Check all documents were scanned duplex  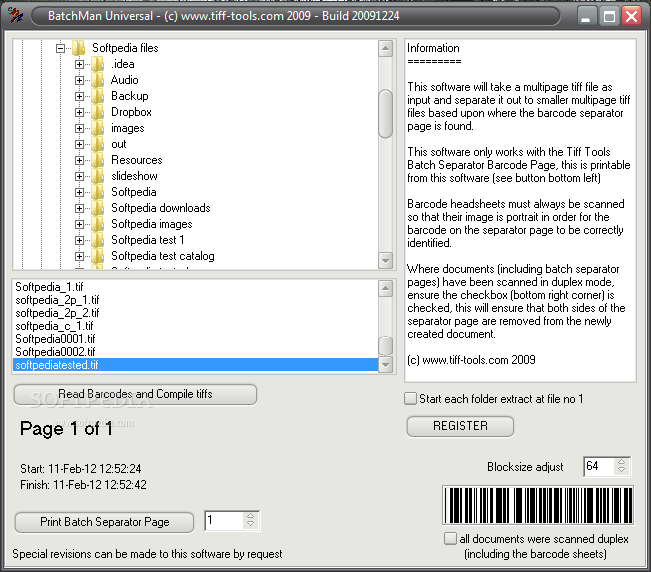[450, 539]
